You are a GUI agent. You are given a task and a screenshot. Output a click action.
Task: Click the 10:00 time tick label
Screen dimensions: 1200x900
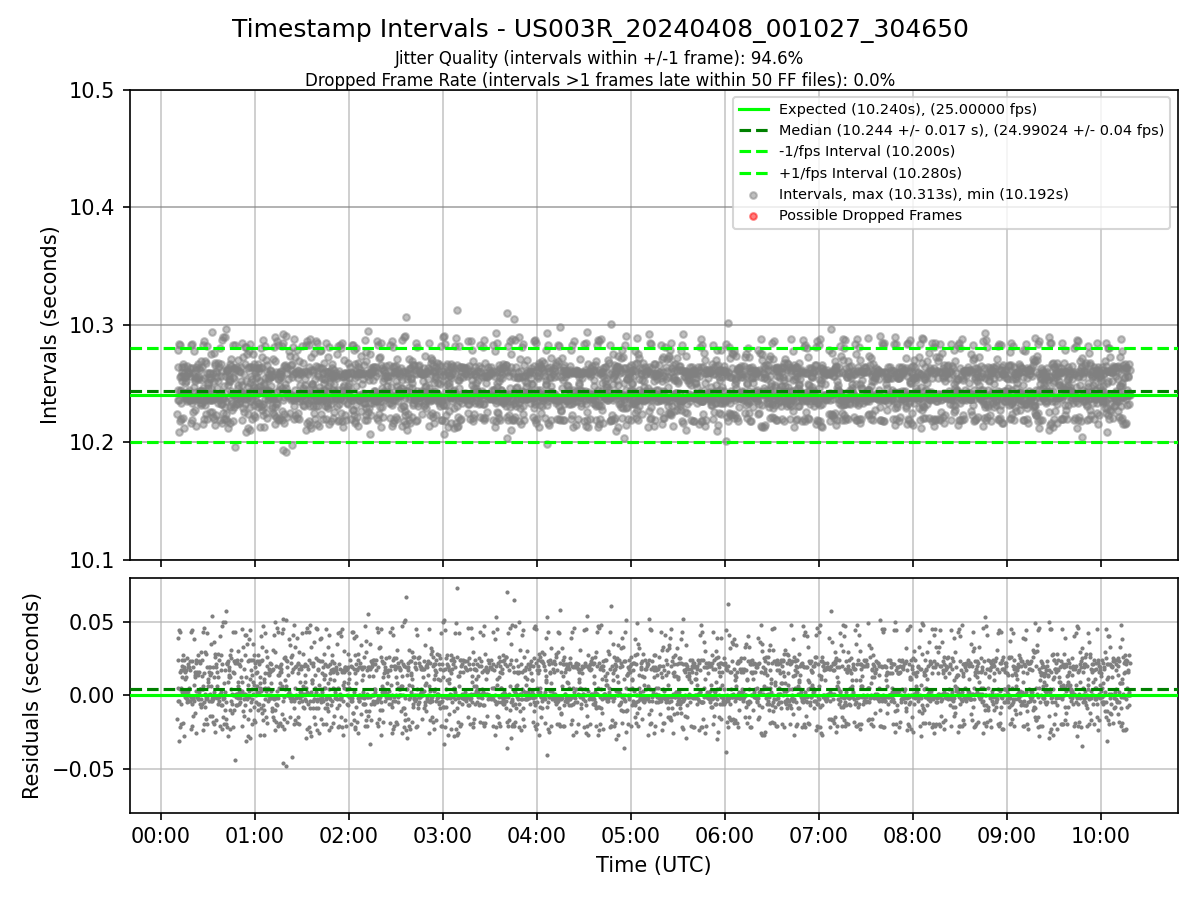[x=1101, y=833]
